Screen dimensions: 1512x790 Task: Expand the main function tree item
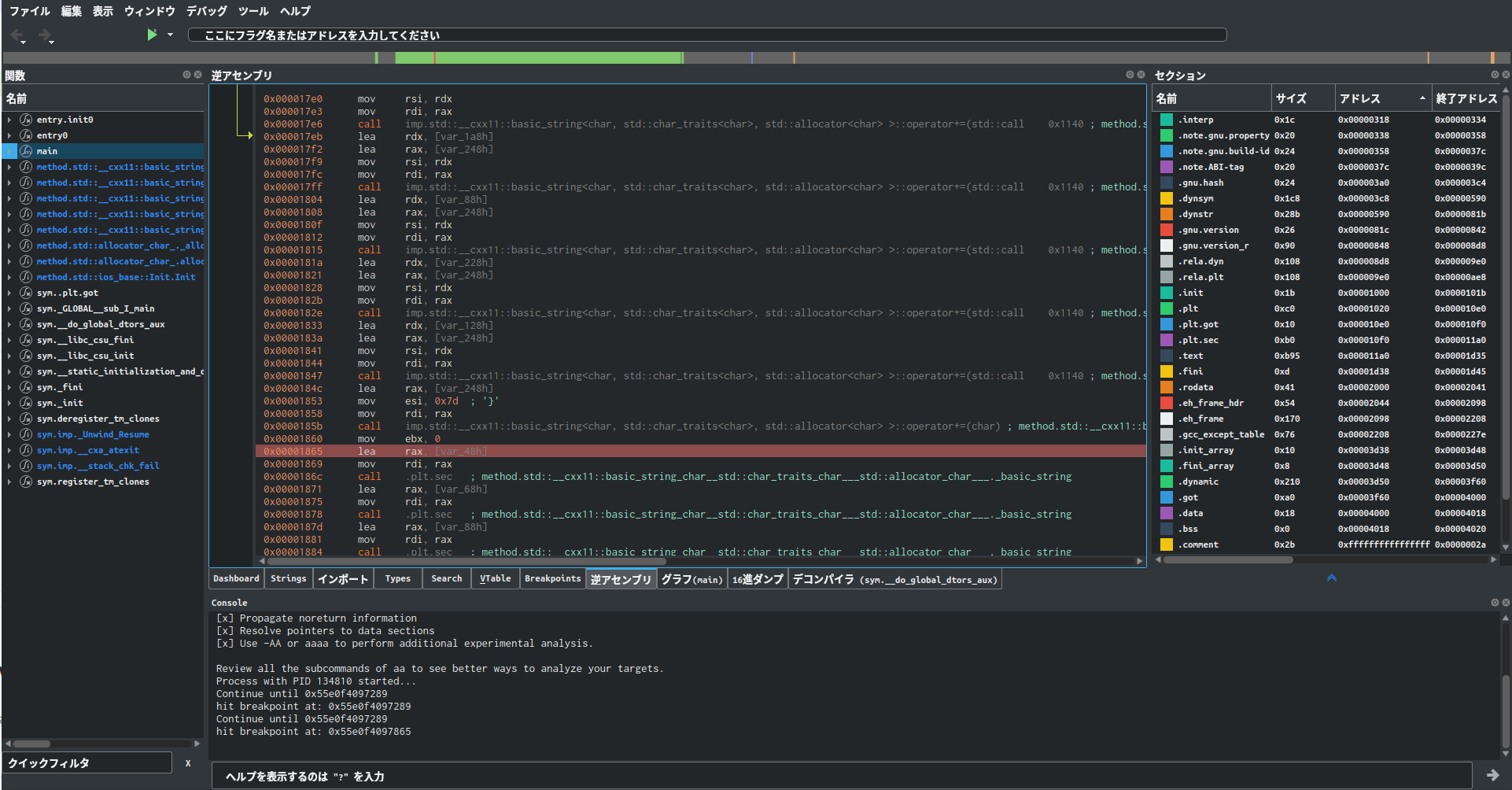(9, 151)
